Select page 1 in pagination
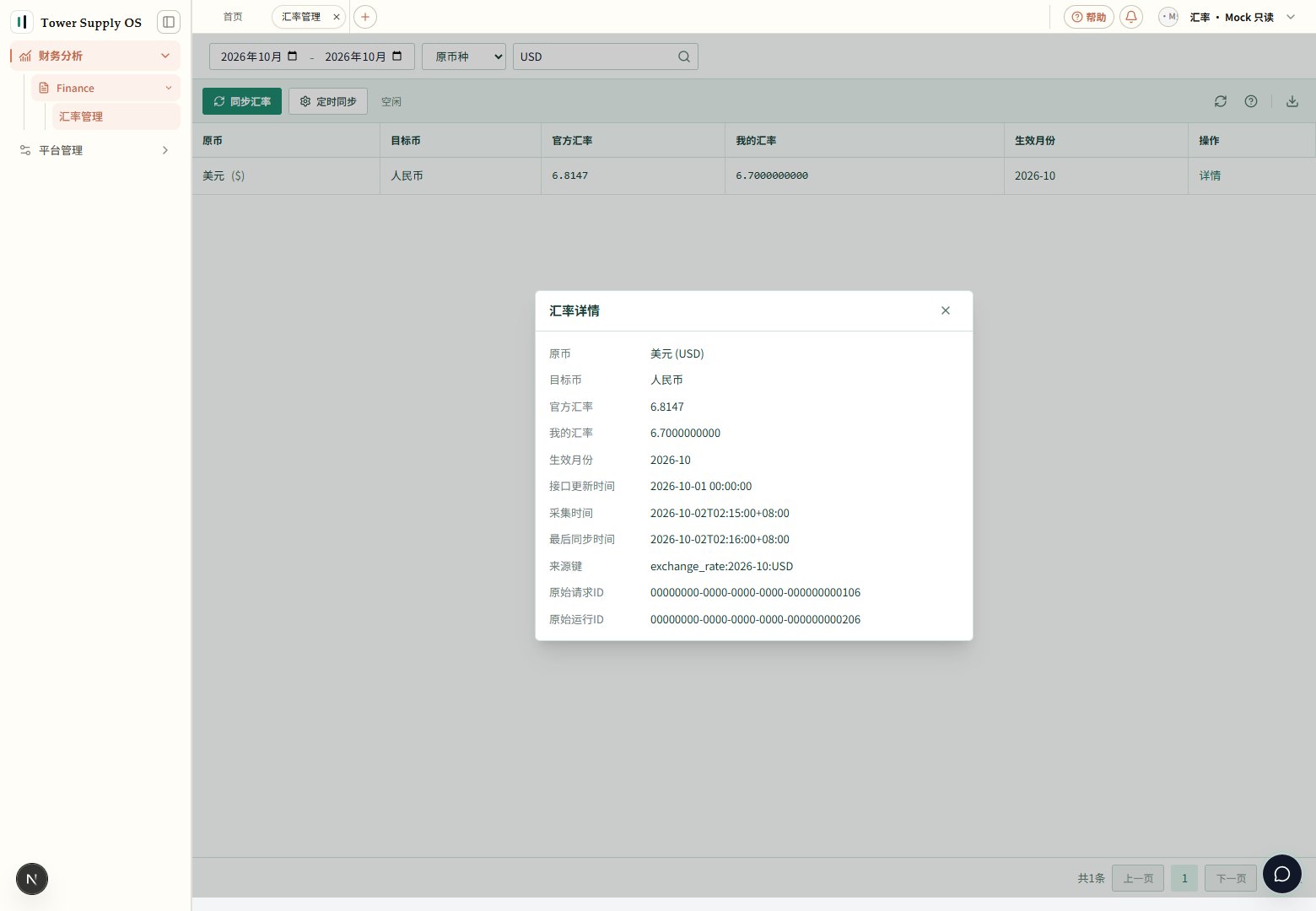1316x911 pixels. point(1184,878)
